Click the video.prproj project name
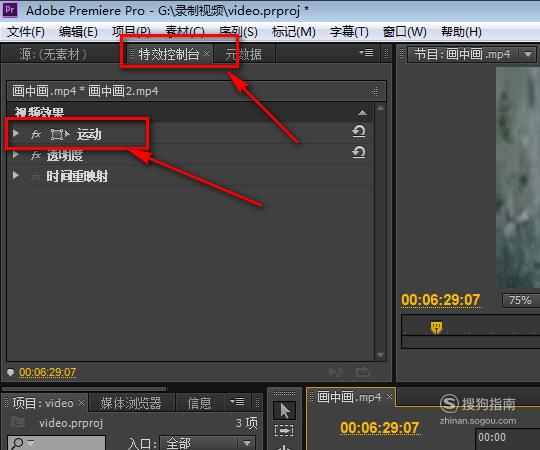This screenshot has width=540, height=450. click(71, 423)
